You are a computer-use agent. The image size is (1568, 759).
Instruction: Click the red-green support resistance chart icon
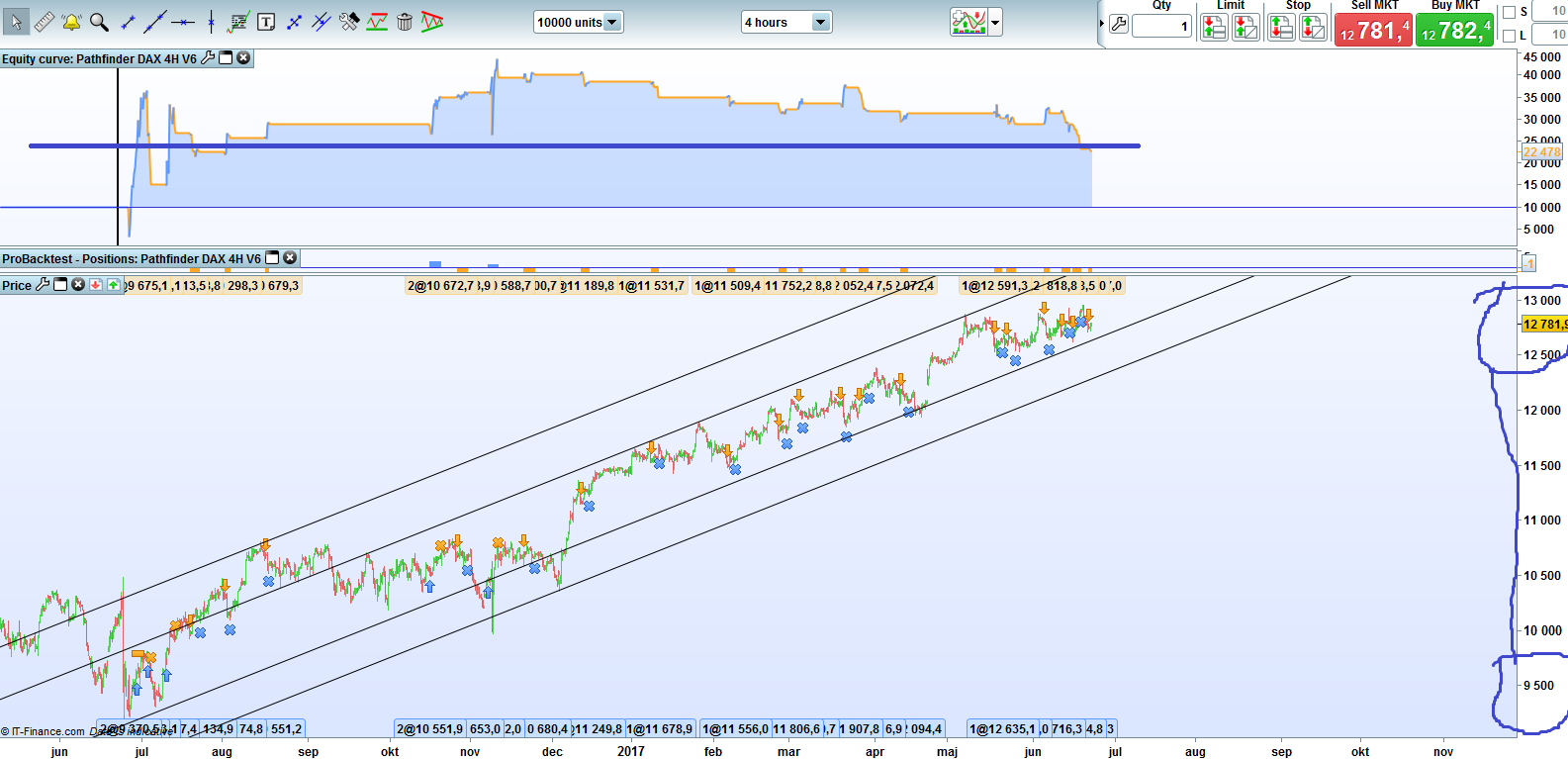377,22
